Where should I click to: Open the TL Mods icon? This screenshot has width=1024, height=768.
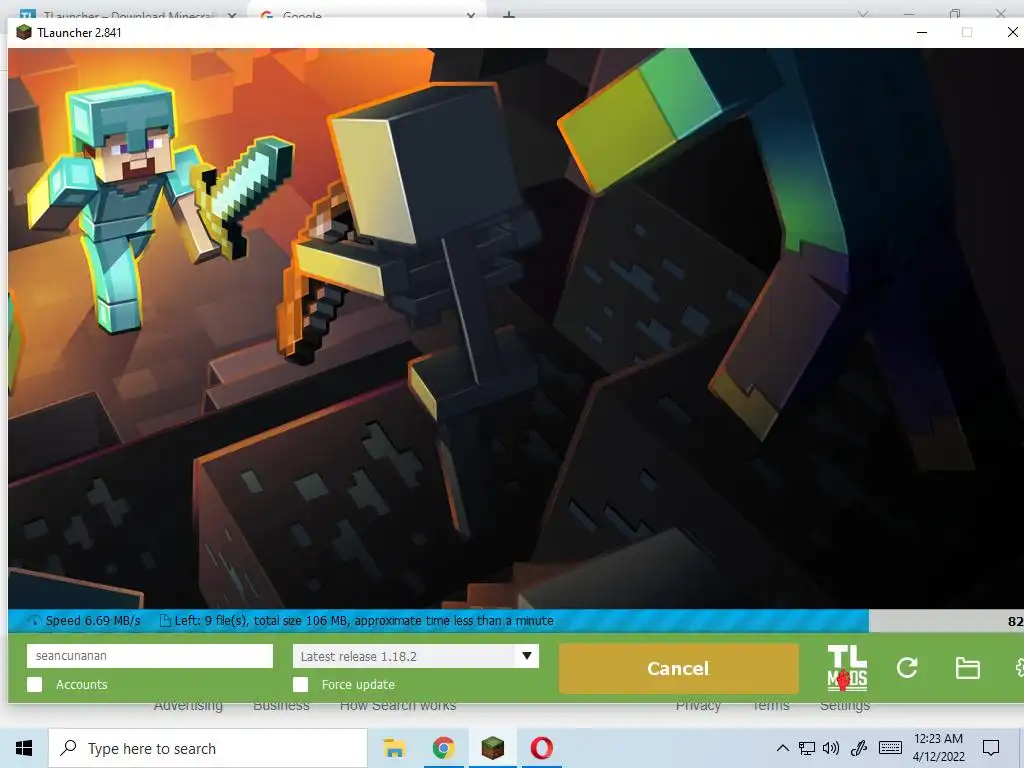[x=847, y=668]
